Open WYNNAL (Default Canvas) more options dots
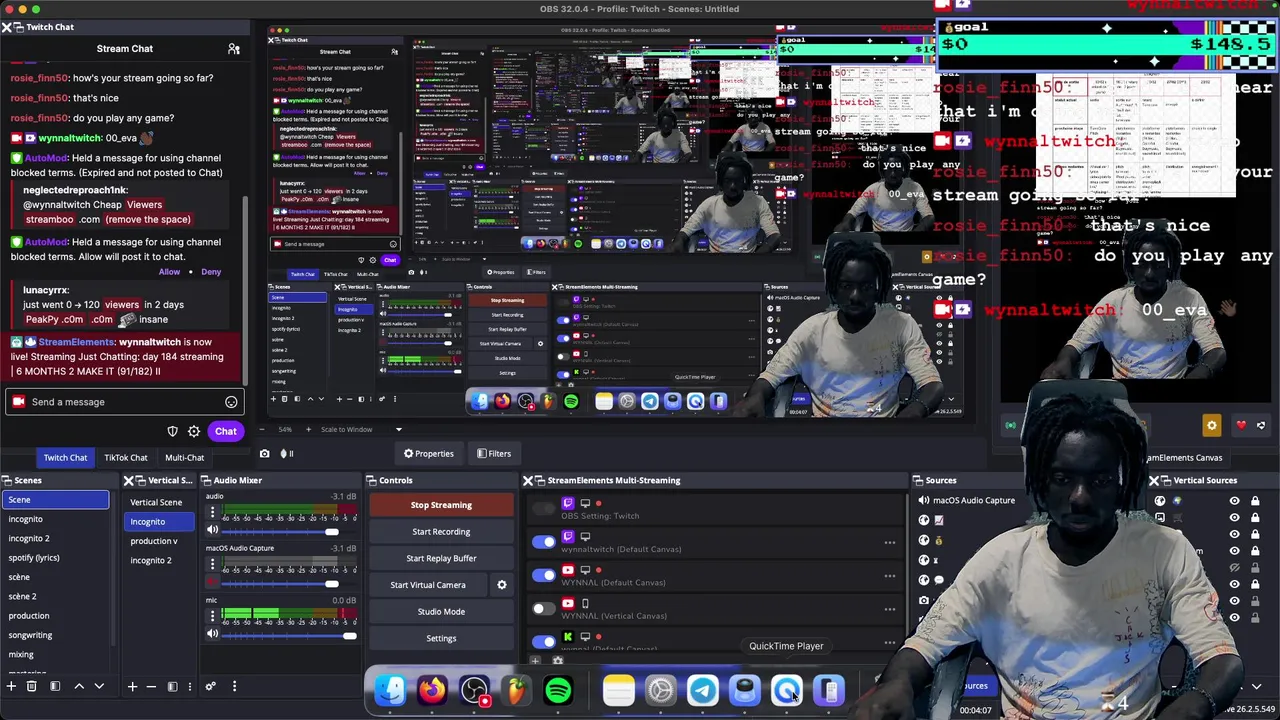Image resolution: width=1280 pixels, height=720 pixels. coord(889,576)
